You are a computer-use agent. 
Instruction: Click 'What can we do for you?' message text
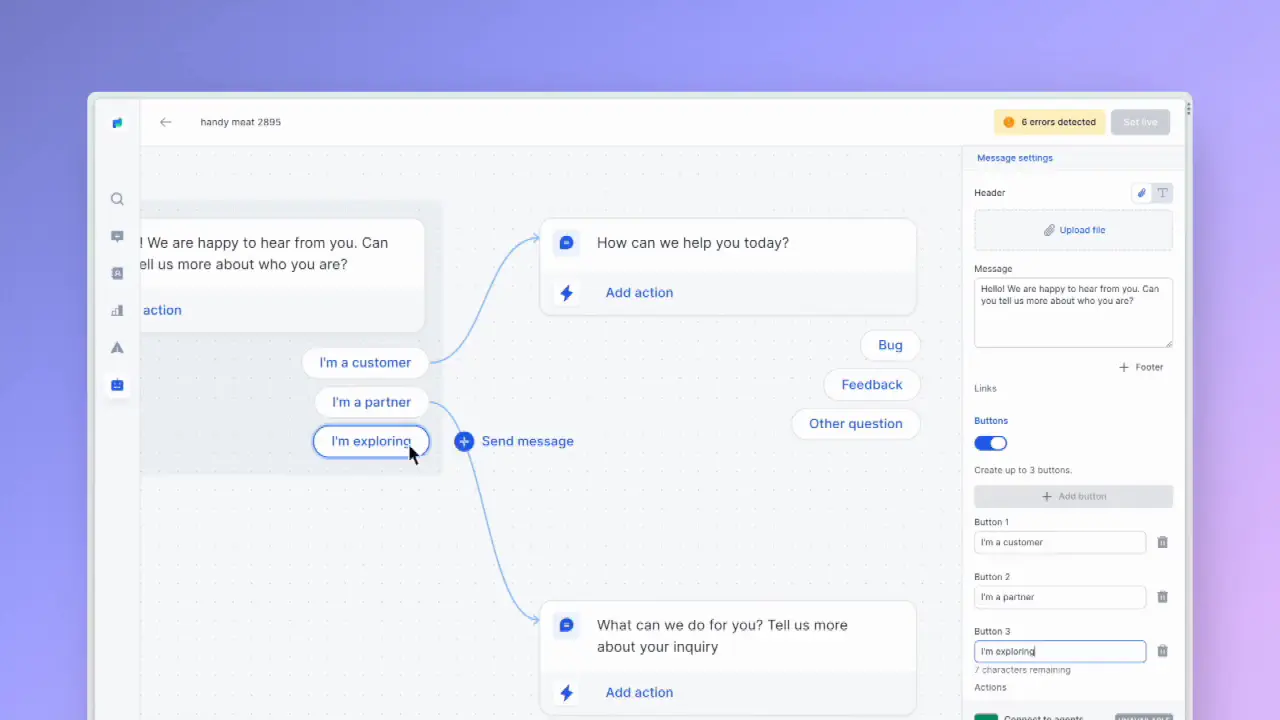point(722,636)
